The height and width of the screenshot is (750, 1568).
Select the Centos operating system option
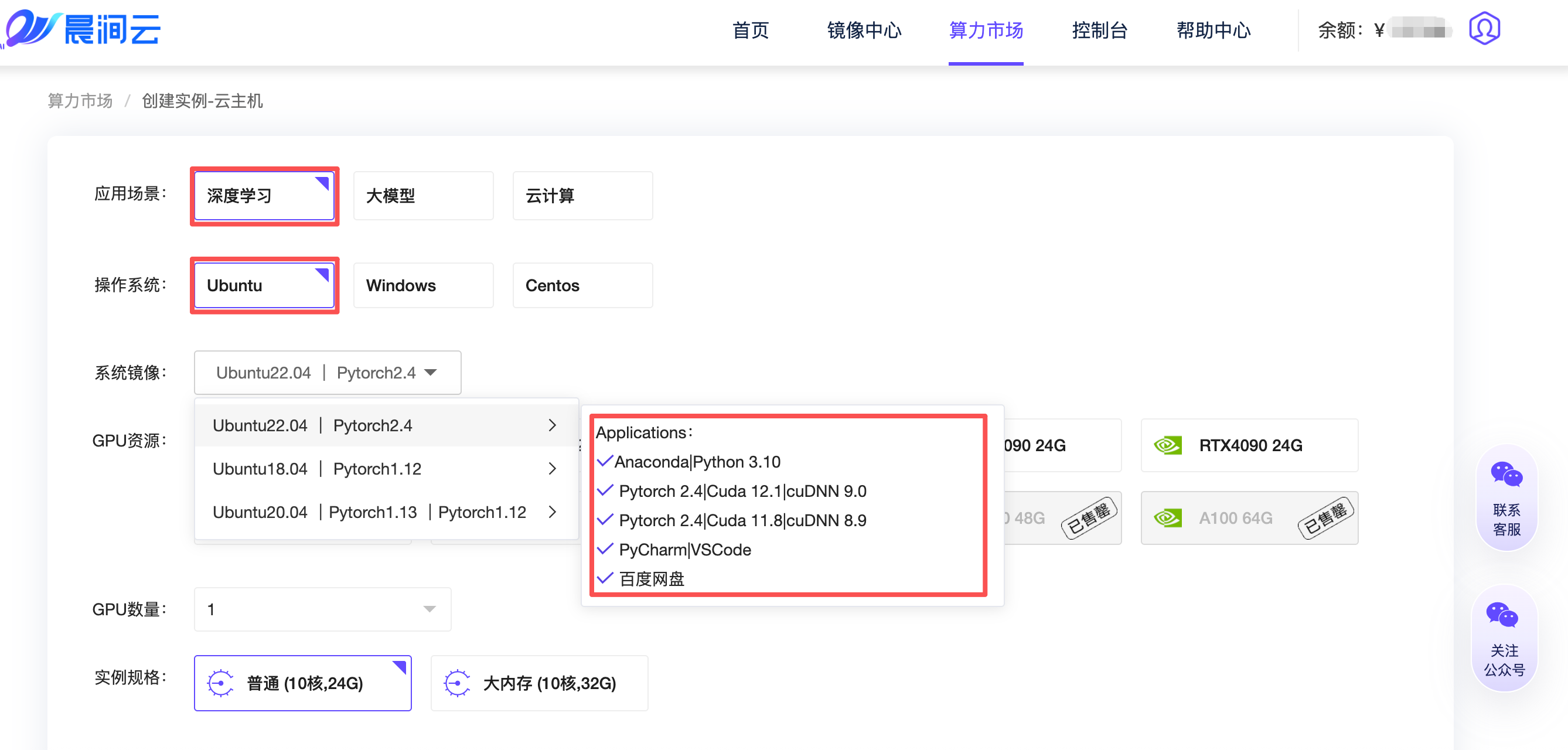[x=582, y=285]
